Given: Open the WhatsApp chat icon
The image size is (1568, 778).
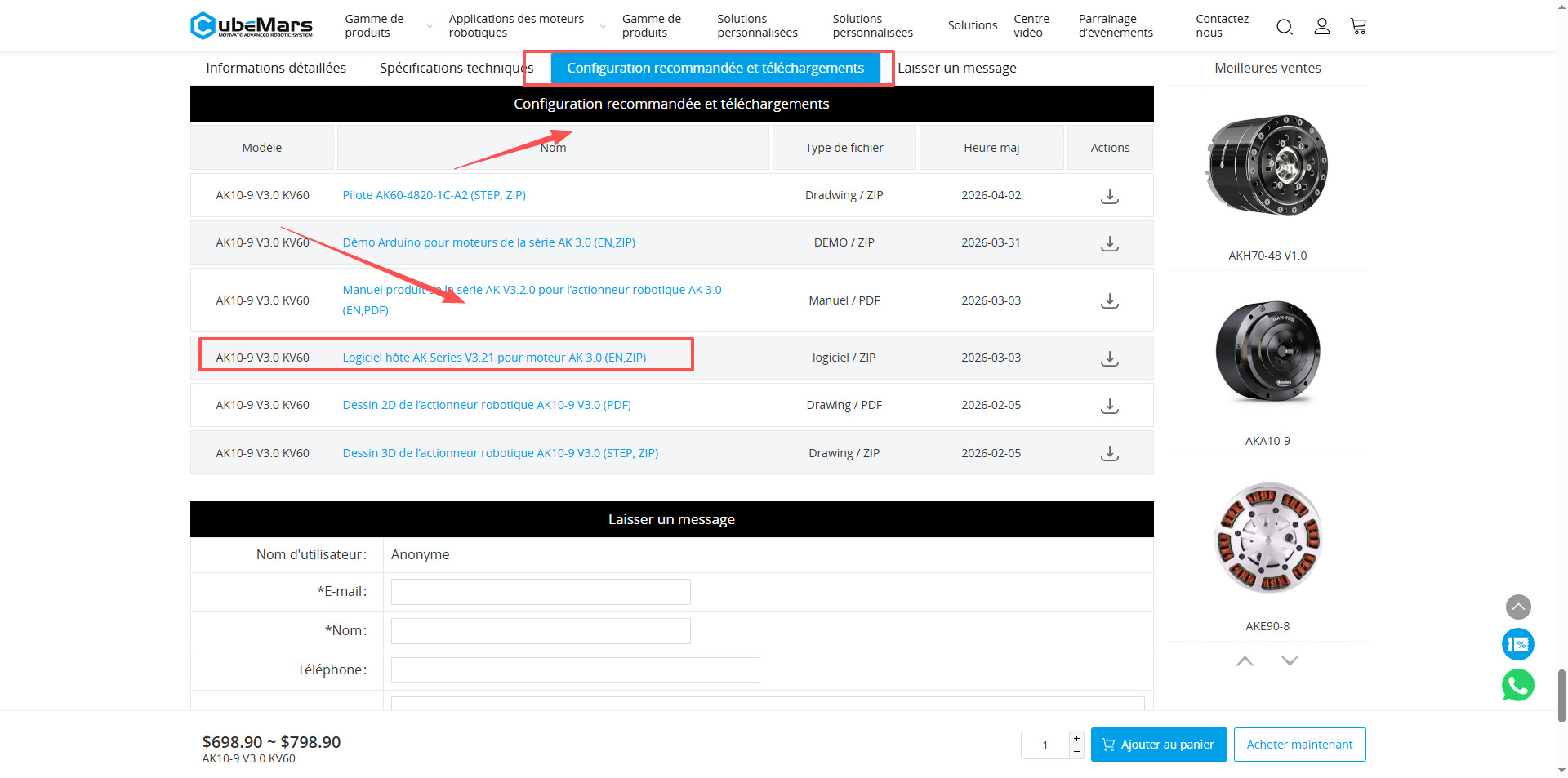Looking at the screenshot, I should tap(1517, 685).
